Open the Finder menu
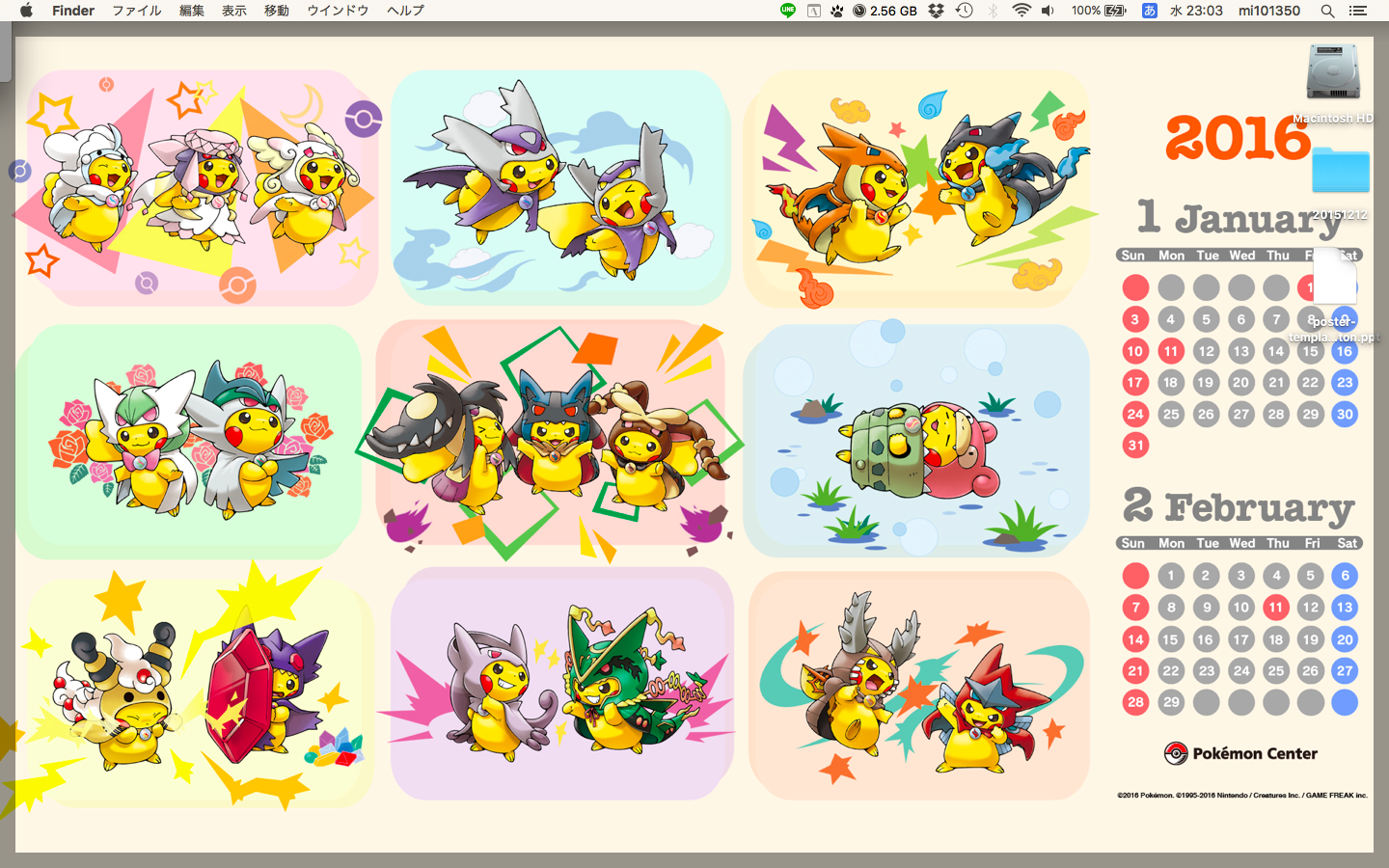This screenshot has width=1389, height=868. point(73,11)
